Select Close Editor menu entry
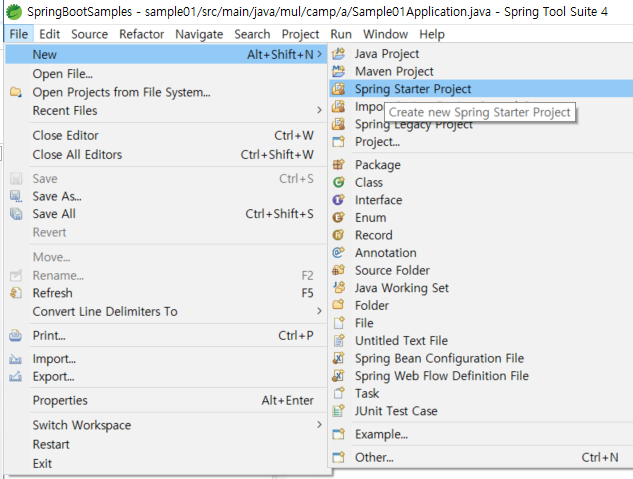The image size is (633, 479). pos(166,135)
